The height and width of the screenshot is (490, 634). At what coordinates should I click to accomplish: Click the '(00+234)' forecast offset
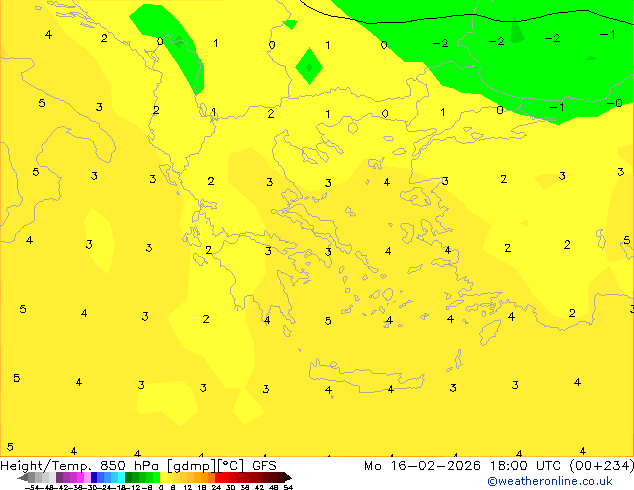pos(602,466)
